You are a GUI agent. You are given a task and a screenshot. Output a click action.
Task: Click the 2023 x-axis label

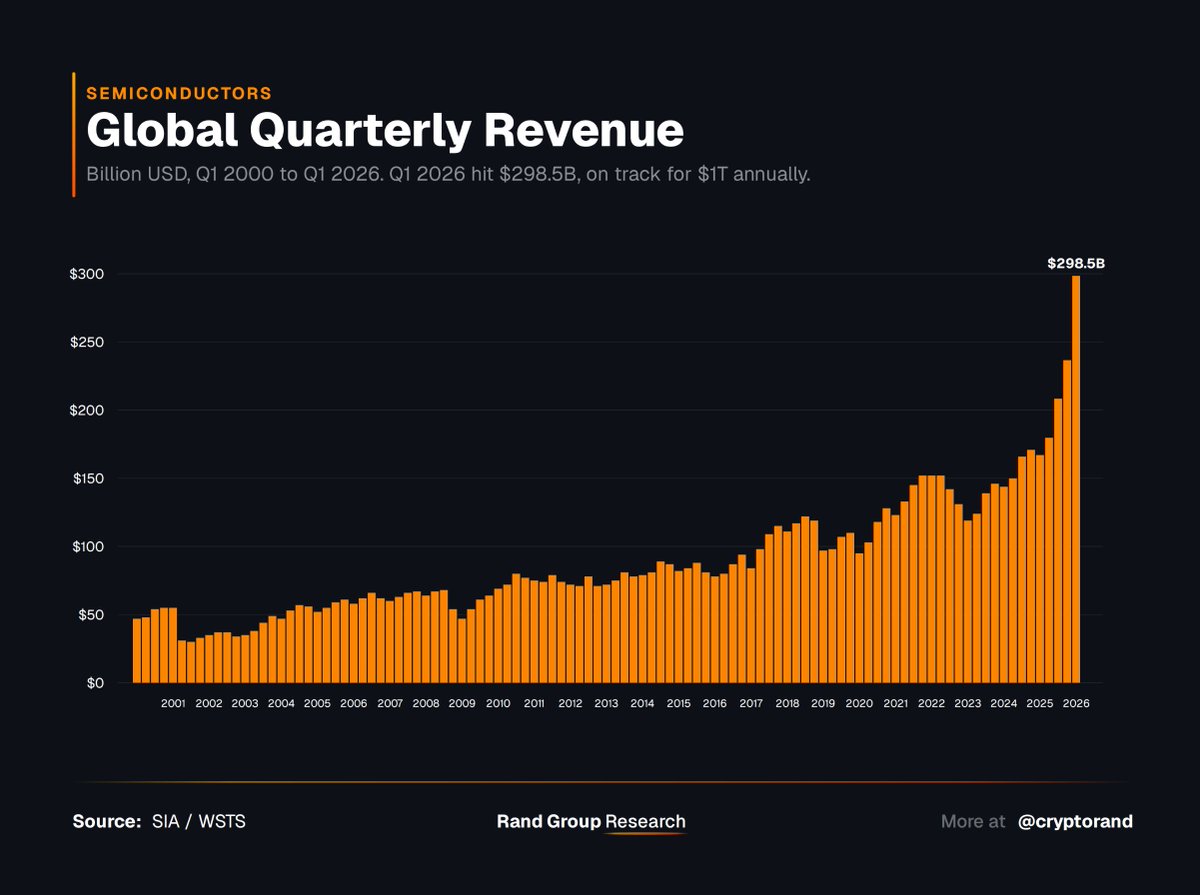pos(967,703)
